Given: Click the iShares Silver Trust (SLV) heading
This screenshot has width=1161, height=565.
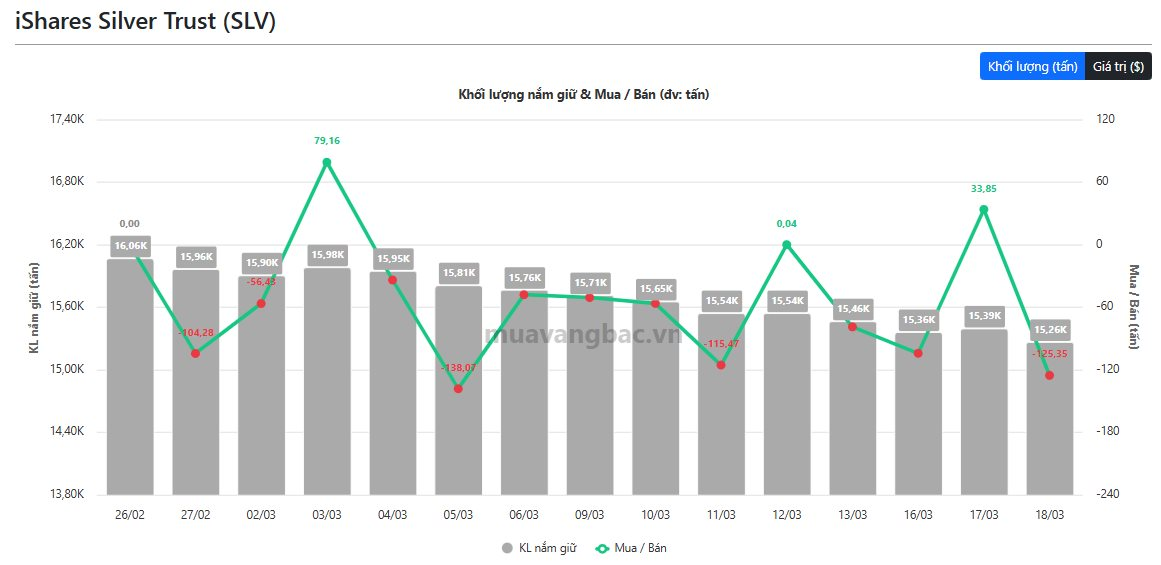Looking at the screenshot, I should point(145,22).
